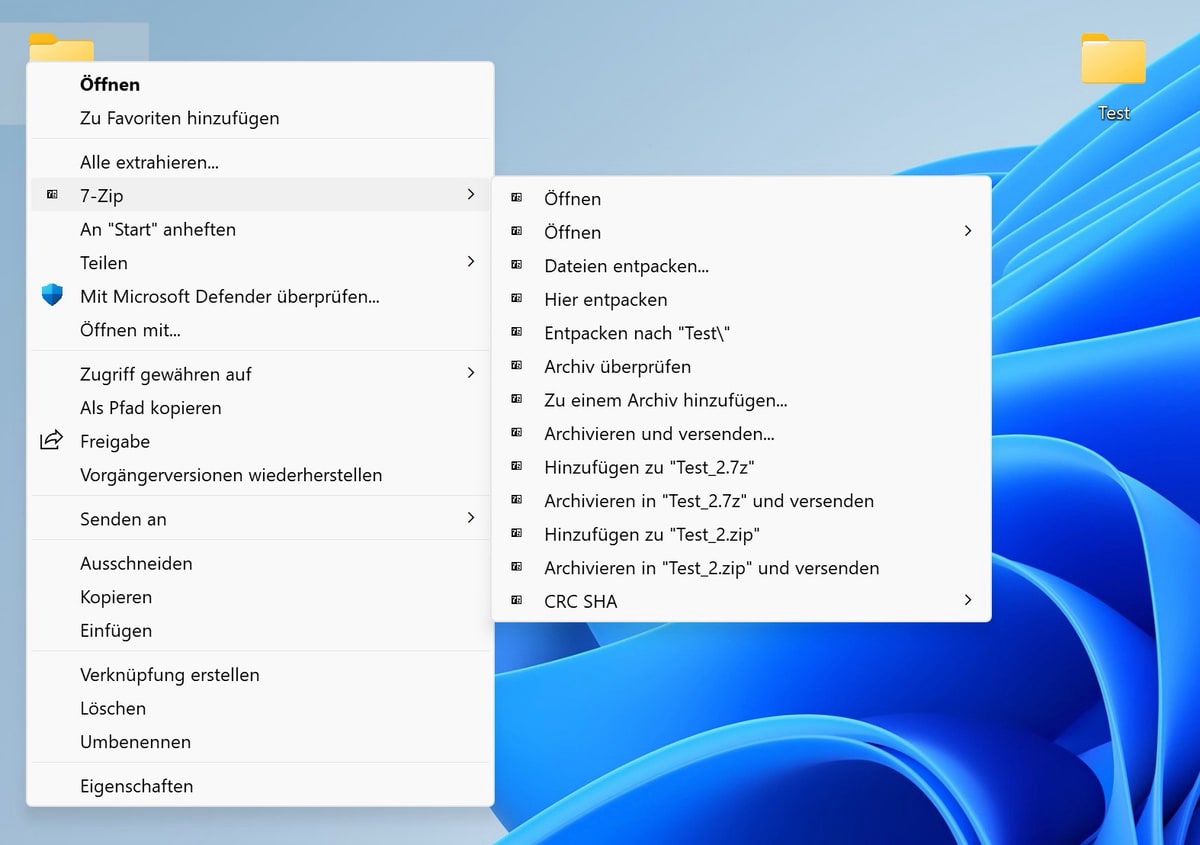Expand the Senden an submenu arrow

coord(471,518)
